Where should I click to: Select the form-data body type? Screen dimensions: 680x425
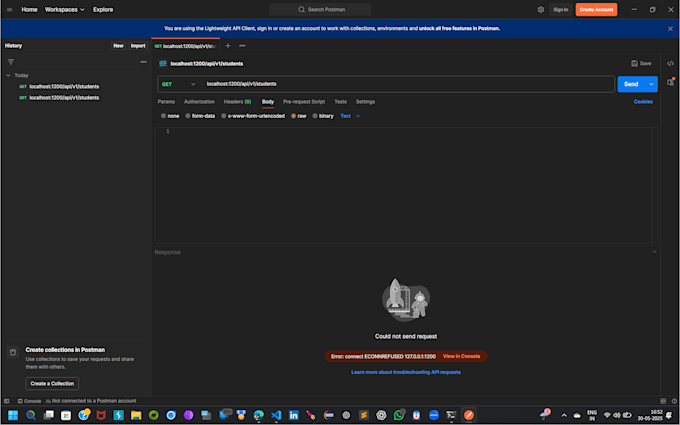pos(200,116)
